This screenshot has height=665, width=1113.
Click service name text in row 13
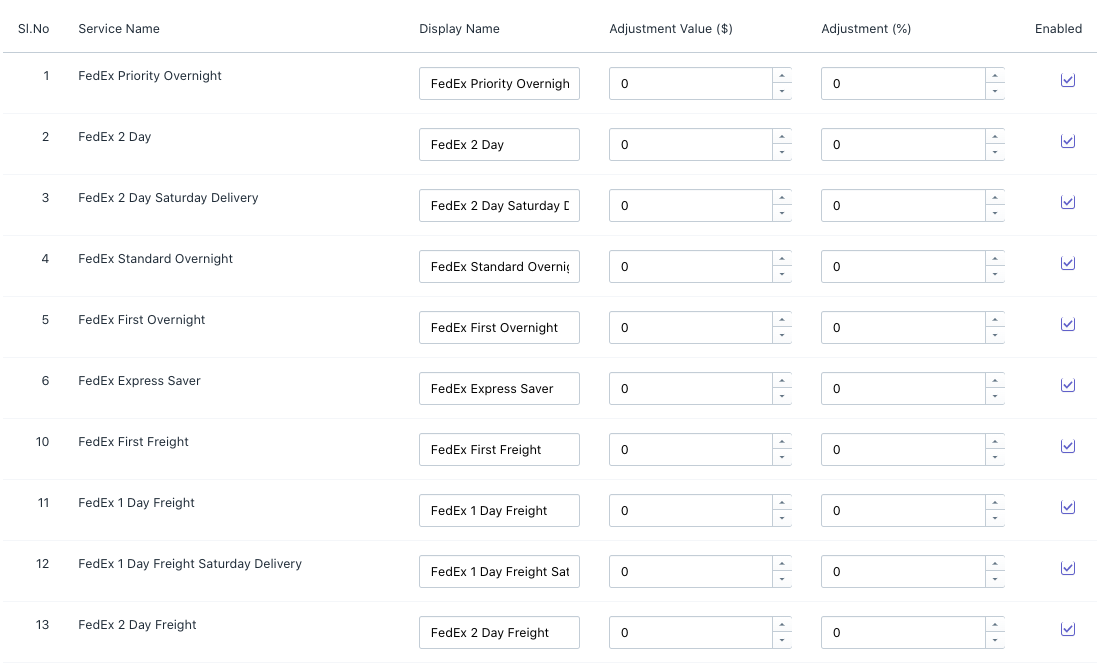[x=137, y=625]
